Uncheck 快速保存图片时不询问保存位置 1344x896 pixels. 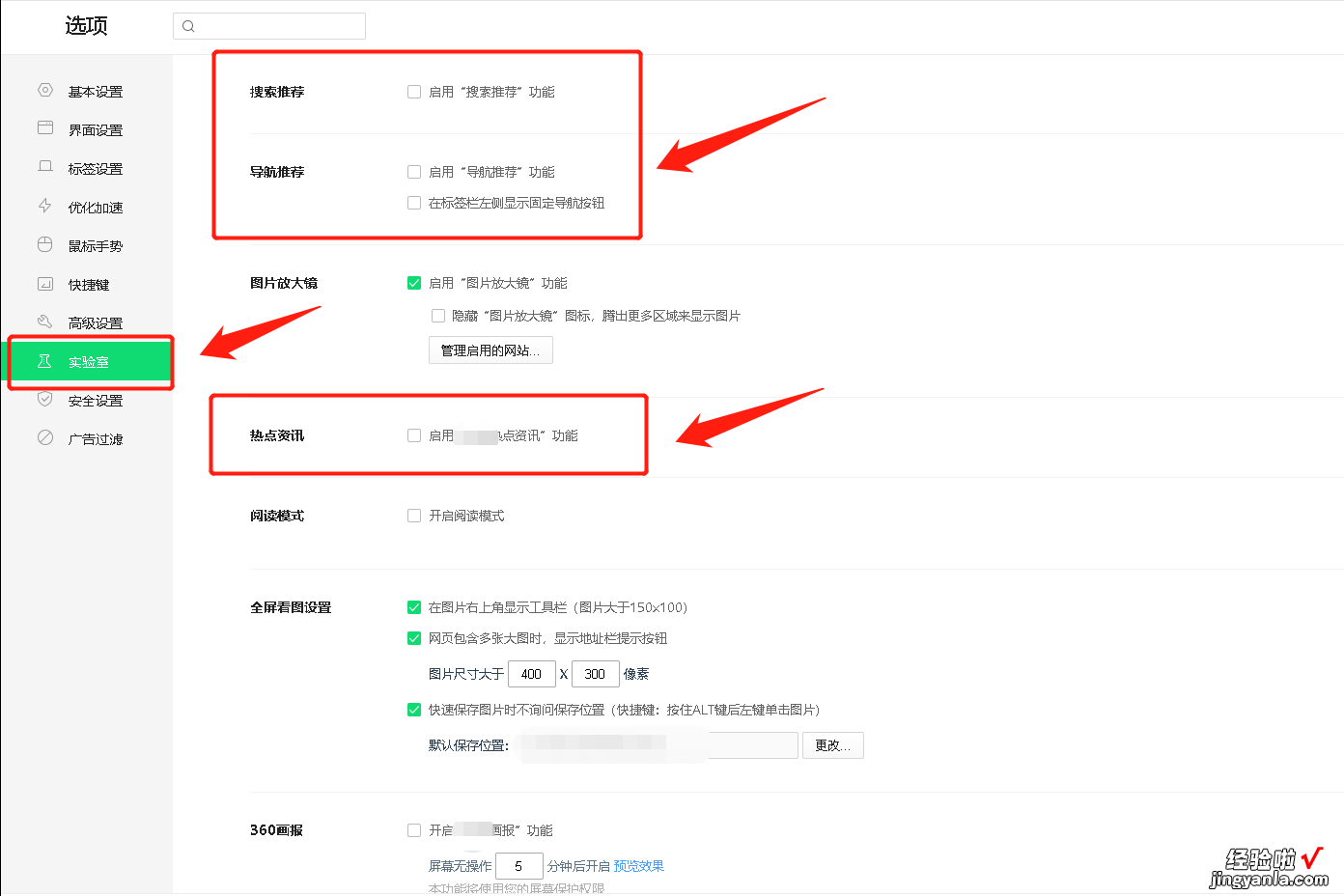[x=414, y=710]
